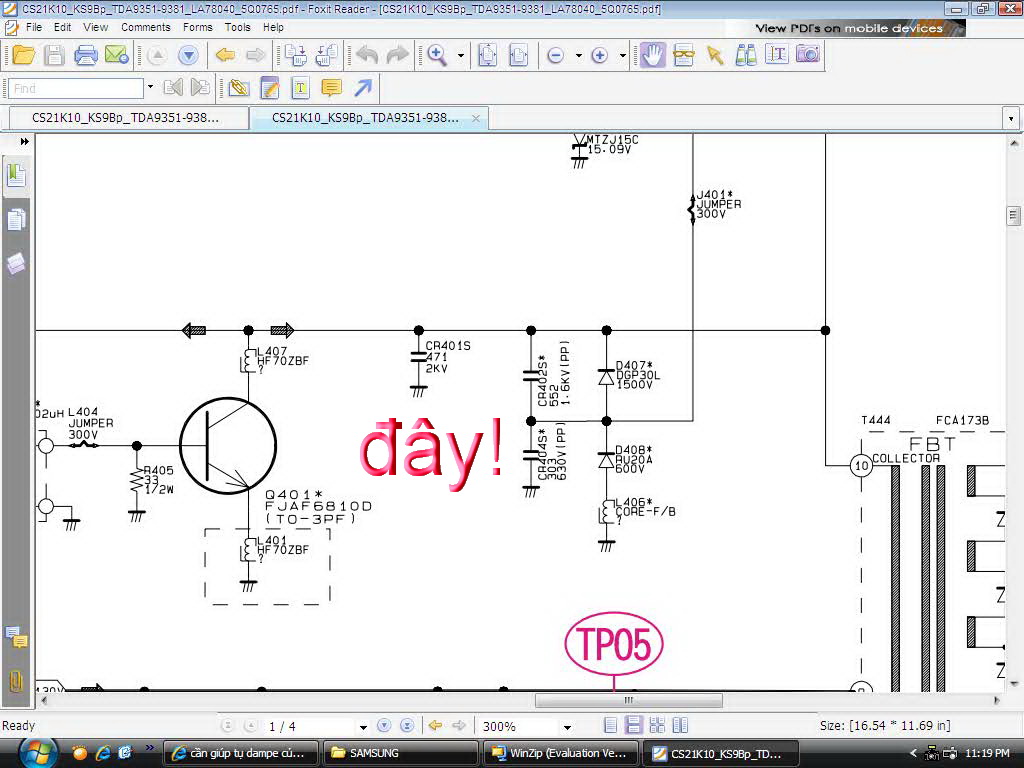Open the Bookmarks side panel

(x=16, y=176)
